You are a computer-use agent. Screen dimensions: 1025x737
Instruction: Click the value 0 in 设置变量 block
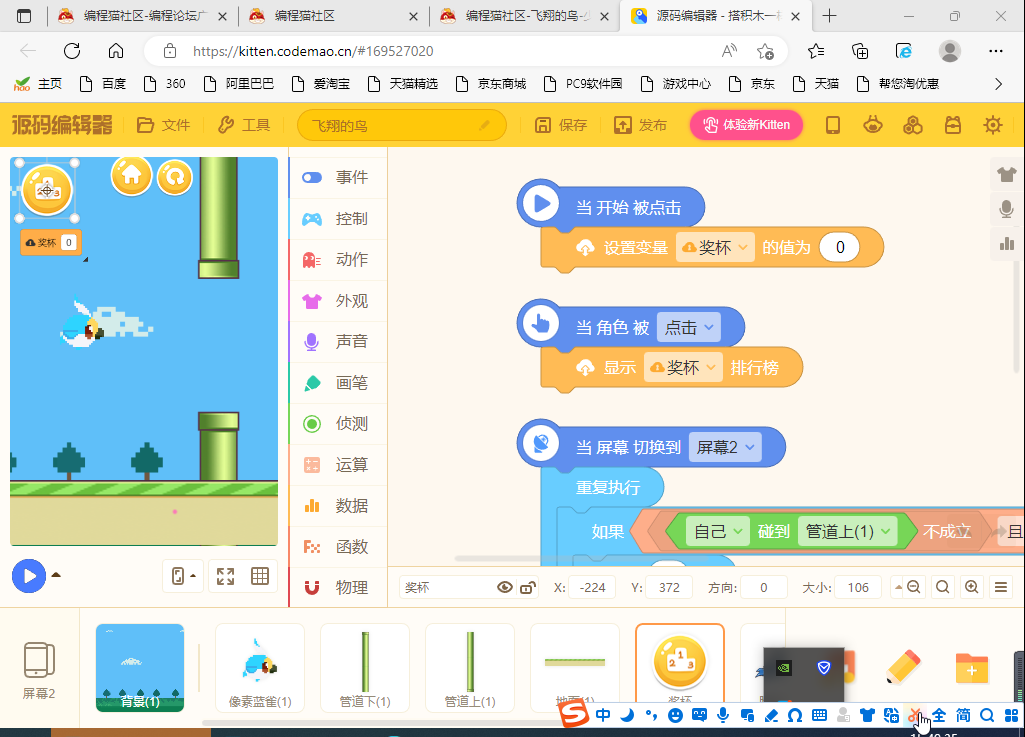point(839,247)
